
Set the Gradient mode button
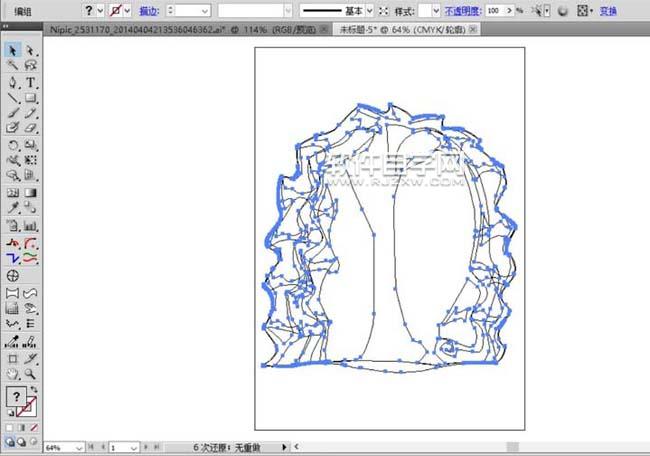22,427
